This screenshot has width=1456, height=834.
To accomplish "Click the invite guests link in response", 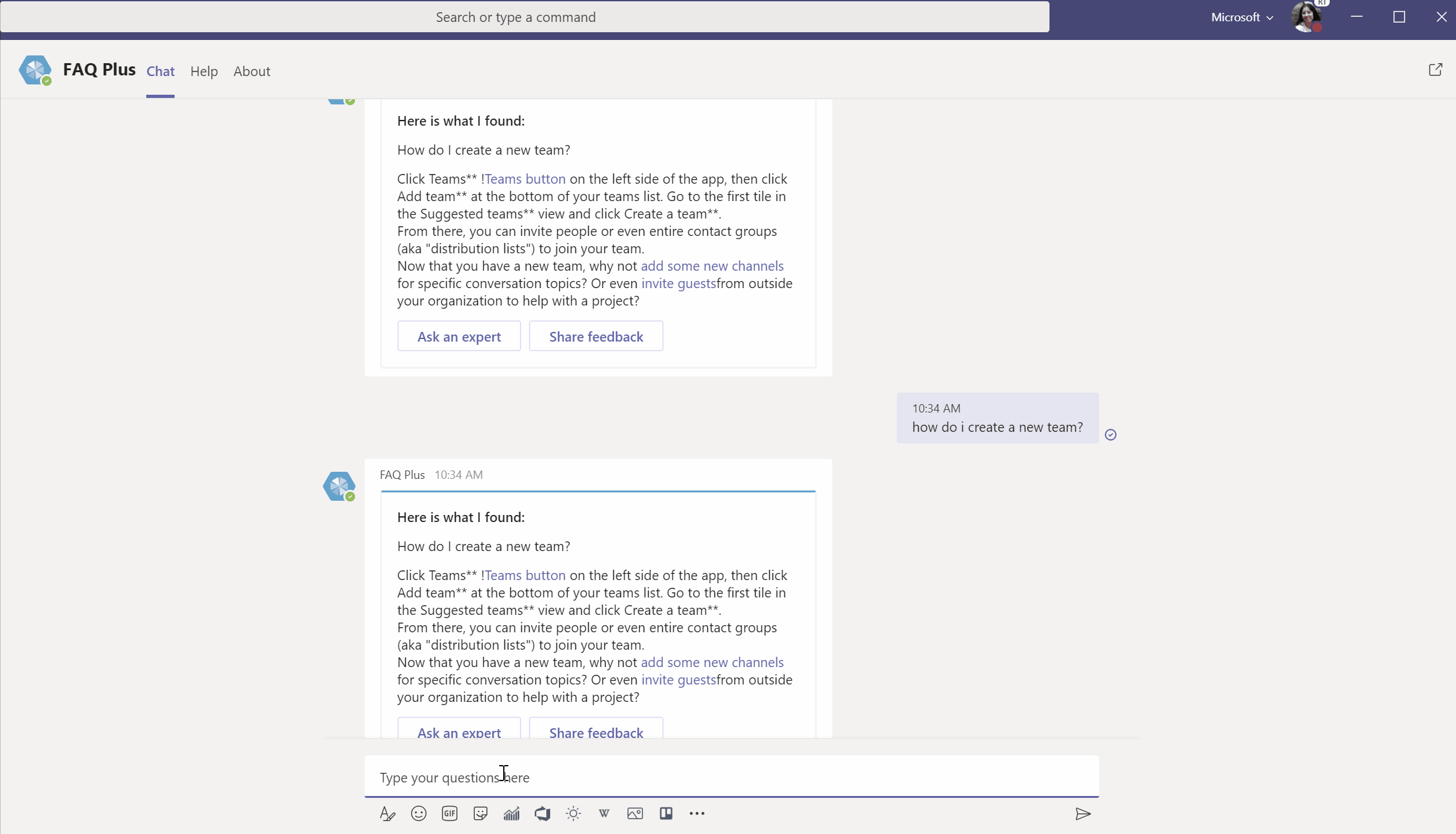I will [x=678, y=679].
